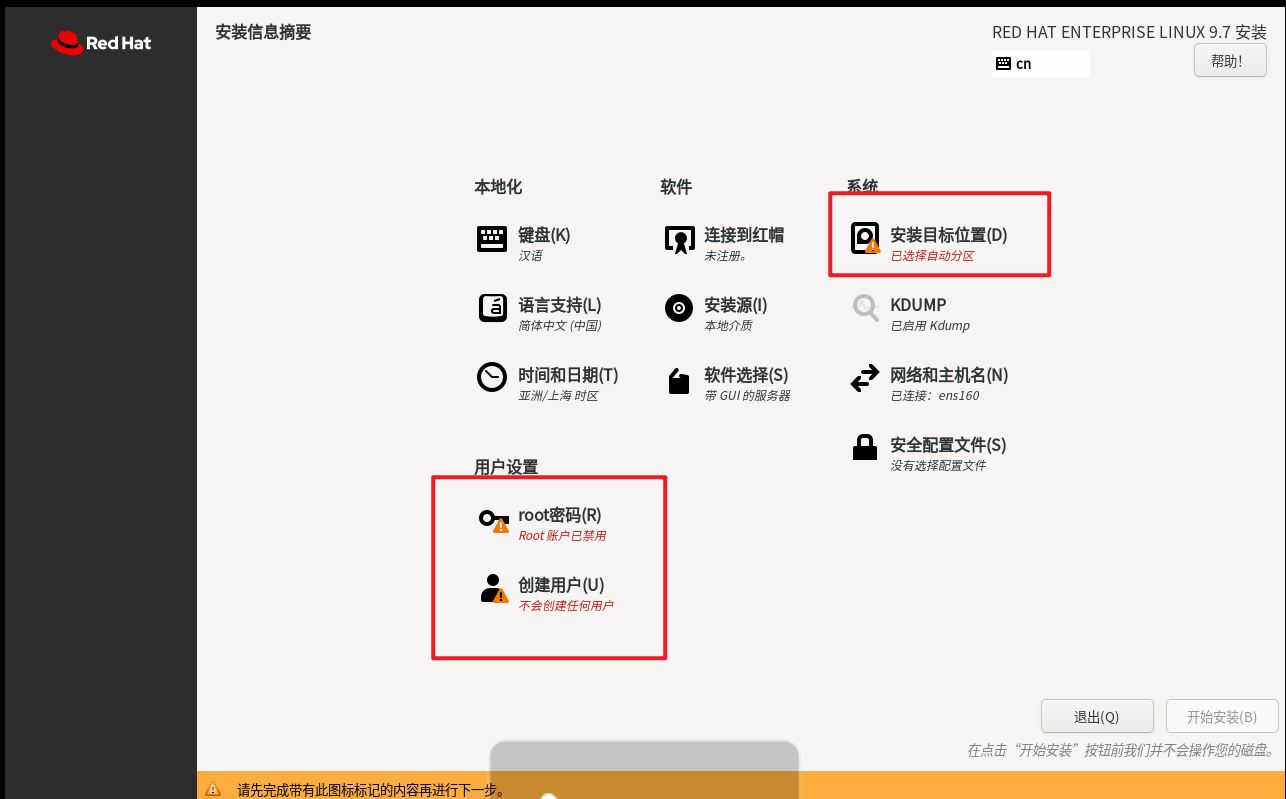The image size is (1286, 799).
Task: Click the disk notice below 开始安装 button
Action: click(1123, 750)
